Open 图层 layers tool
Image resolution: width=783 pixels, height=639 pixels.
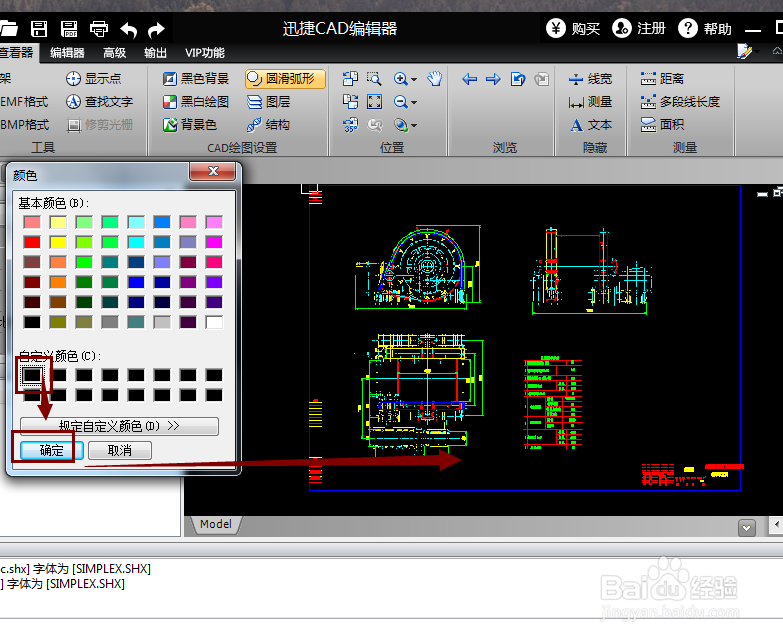point(269,102)
